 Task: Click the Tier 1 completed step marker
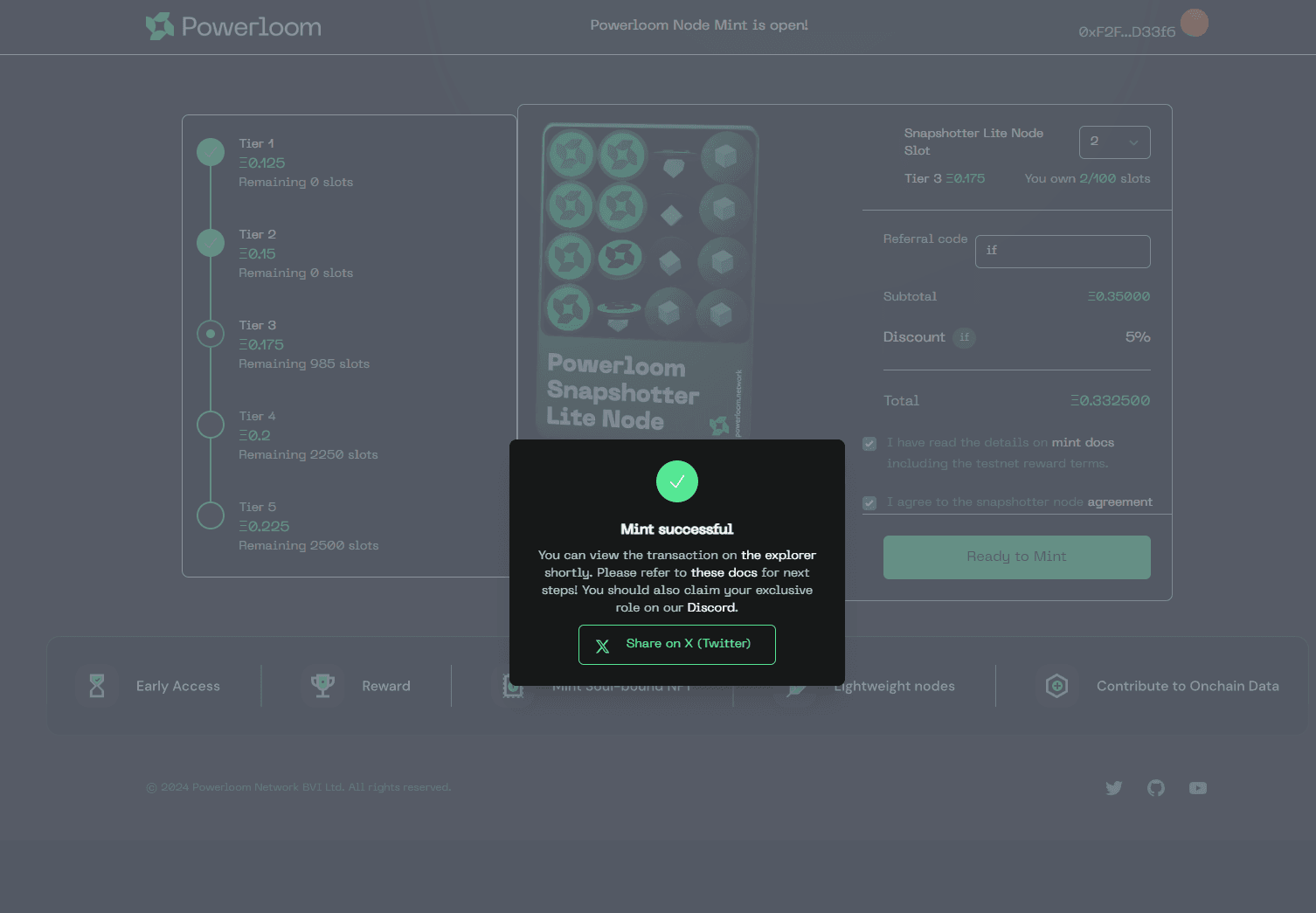pos(211,152)
